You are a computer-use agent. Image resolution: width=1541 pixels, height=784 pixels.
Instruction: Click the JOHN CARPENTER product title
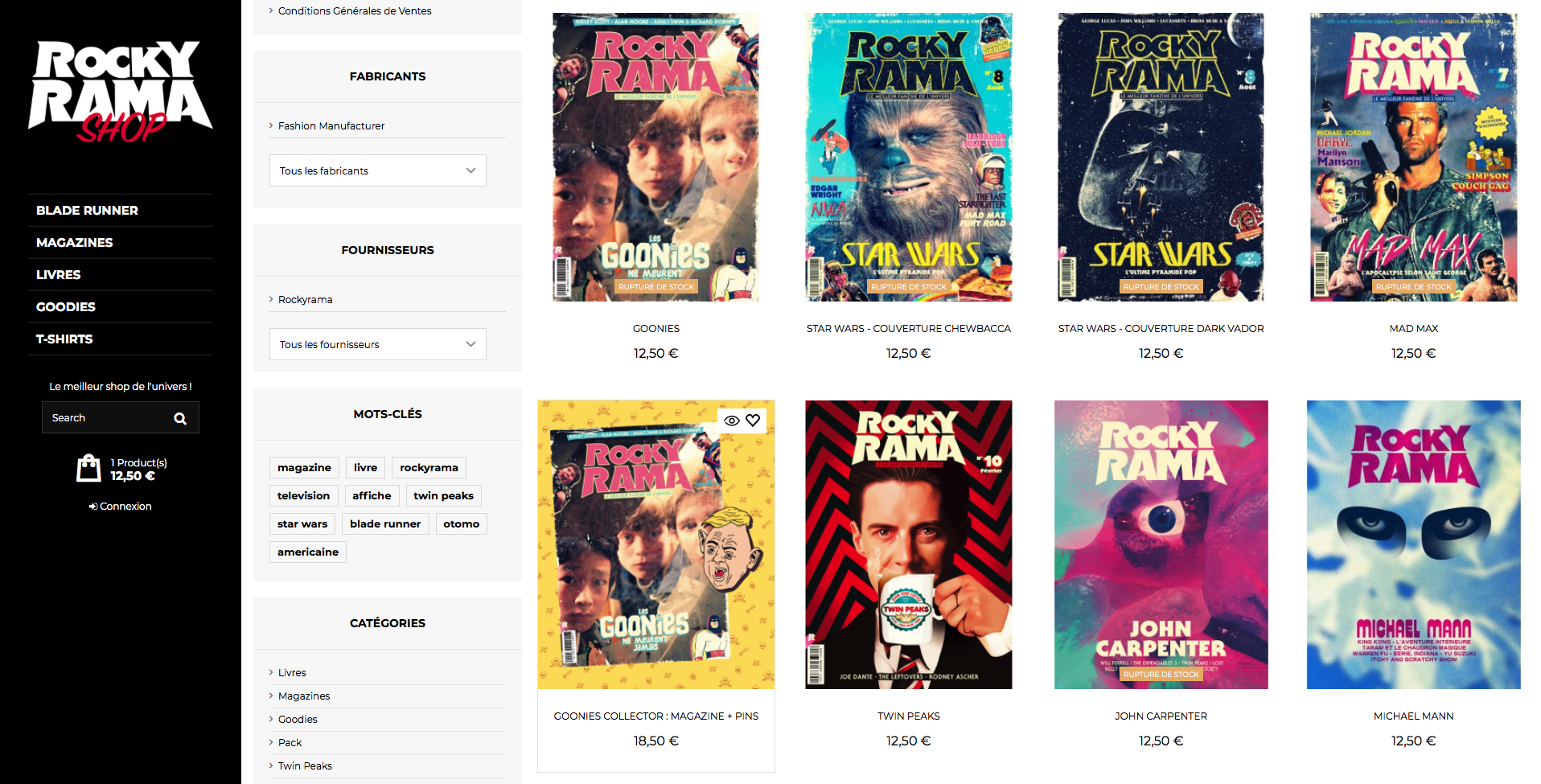tap(1161, 716)
